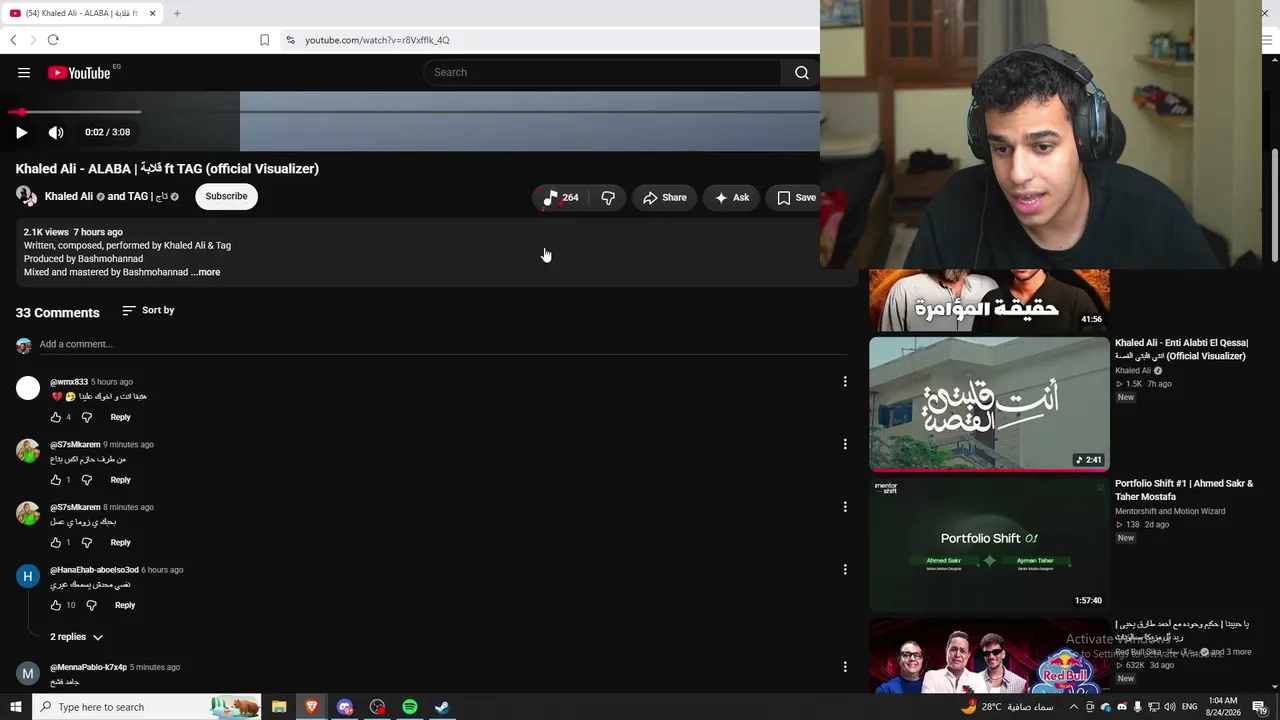The image size is (1280, 720).
Task: Open options menu for @wmx833's comment
Action: [845, 381]
